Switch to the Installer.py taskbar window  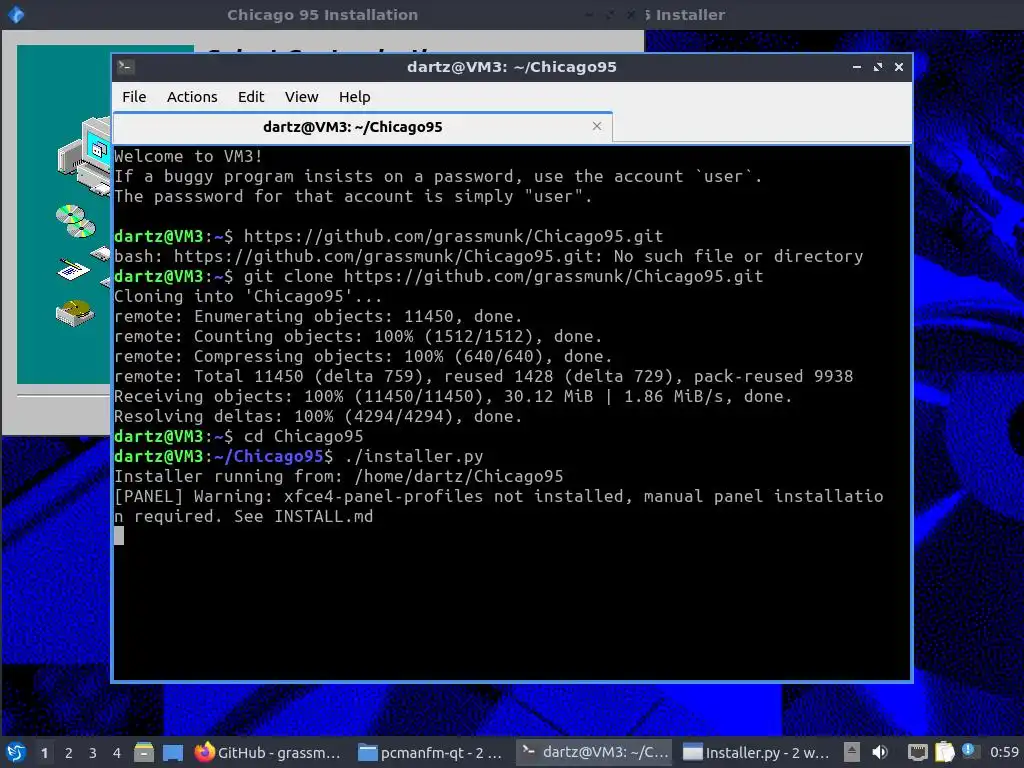[756, 752]
